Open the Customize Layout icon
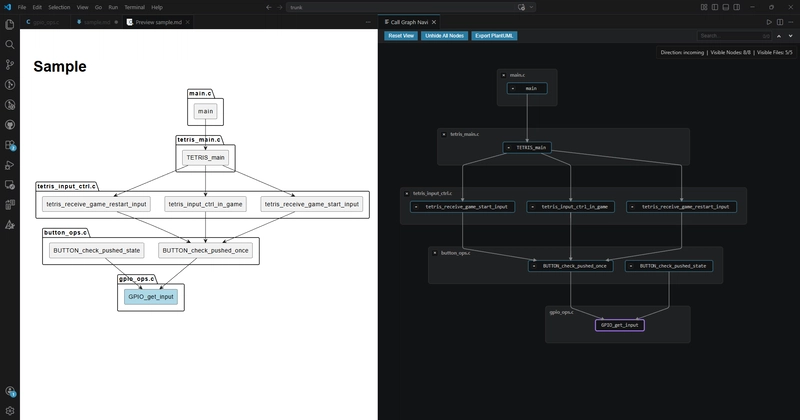The width and height of the screenshot is (800, 420). [704, 7]
